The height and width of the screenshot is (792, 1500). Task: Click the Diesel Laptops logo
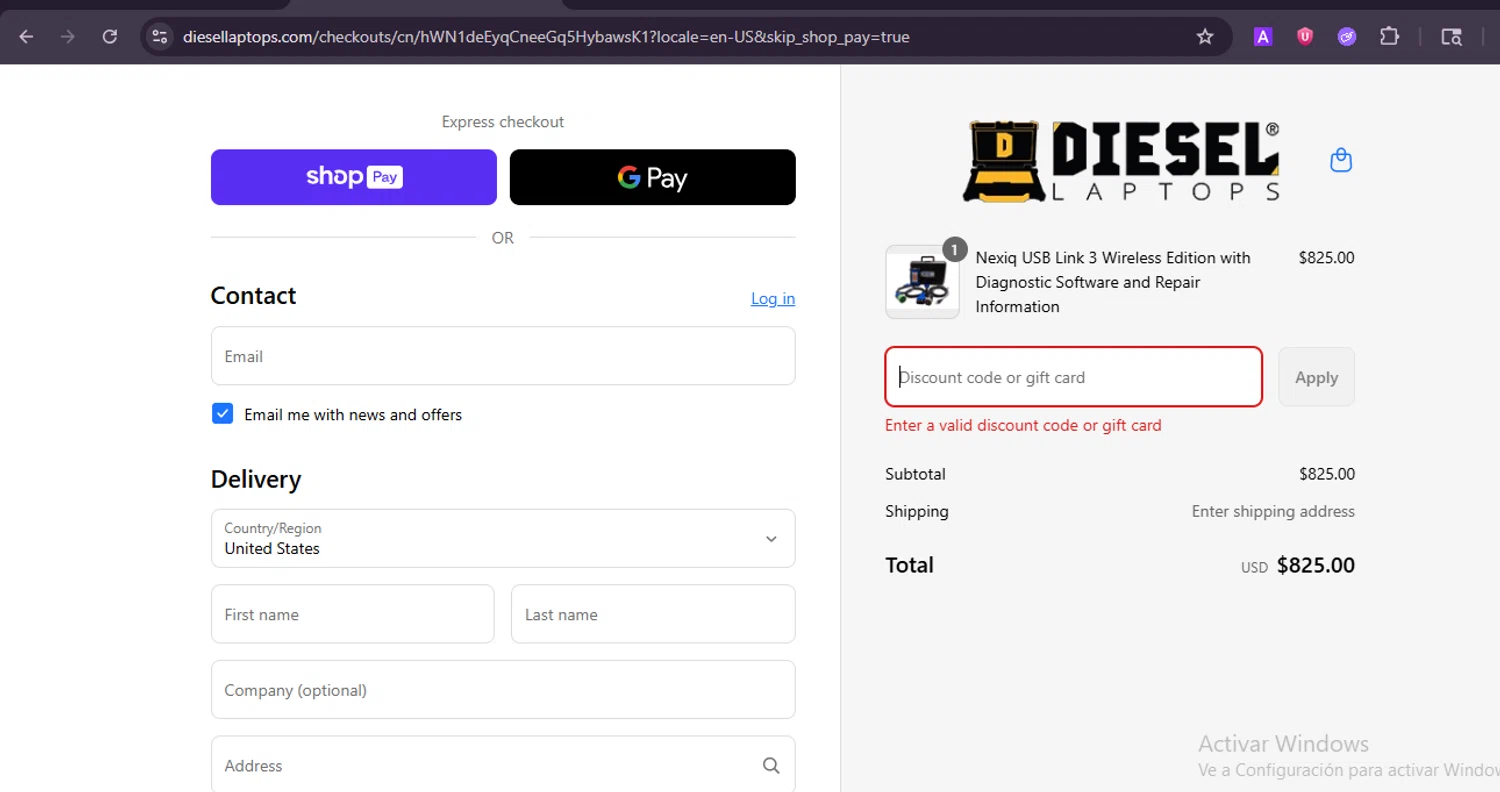coord(1121,161)
